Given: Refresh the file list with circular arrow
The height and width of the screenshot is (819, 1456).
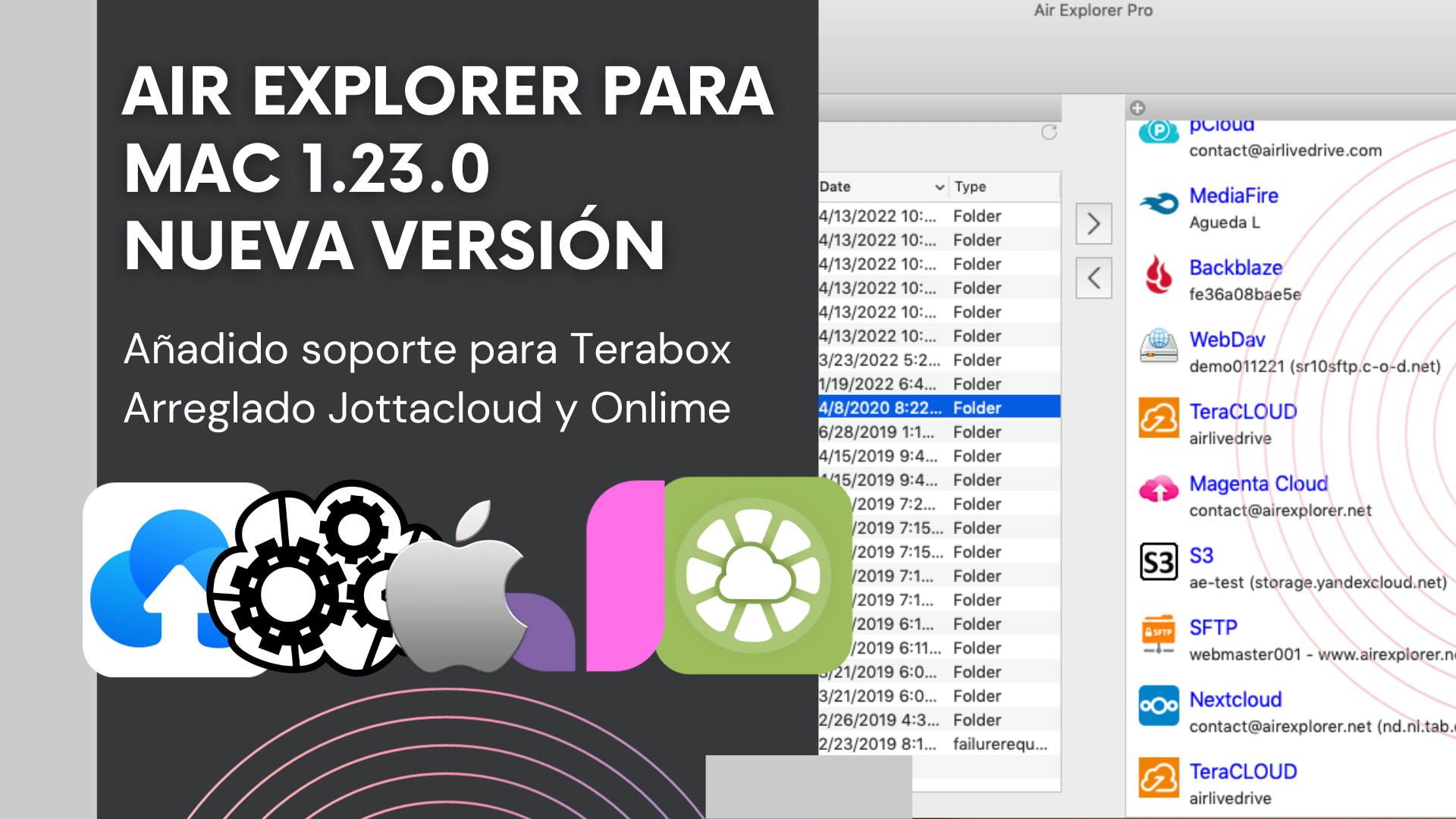Looking at the screenshot, I should point(1048,133).
